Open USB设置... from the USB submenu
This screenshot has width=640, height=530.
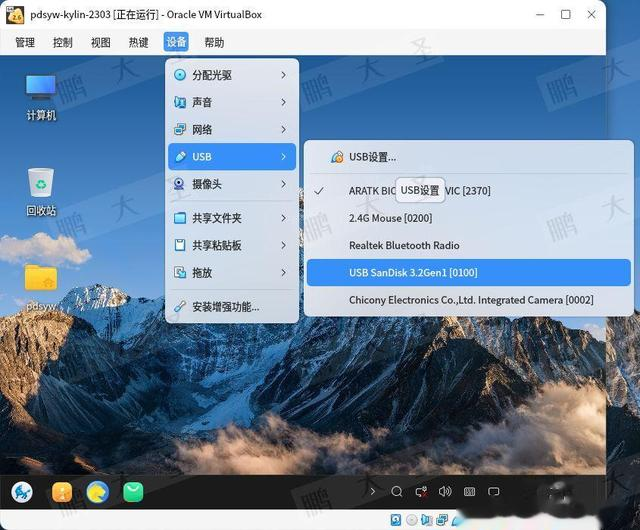point(469,157)
